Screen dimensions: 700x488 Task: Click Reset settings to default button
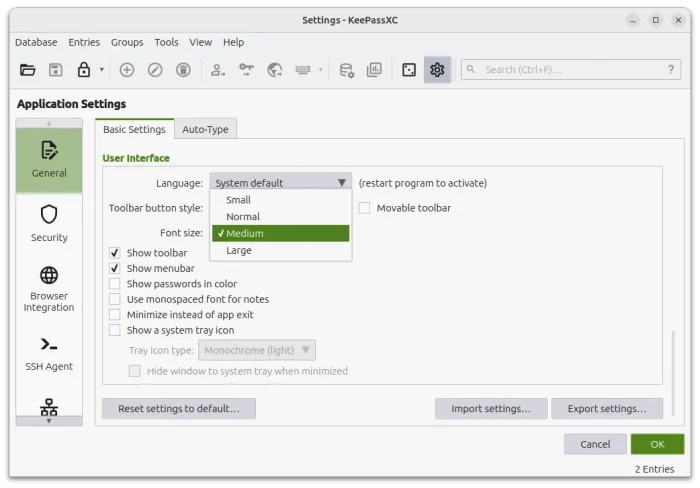tap(178, 408)
